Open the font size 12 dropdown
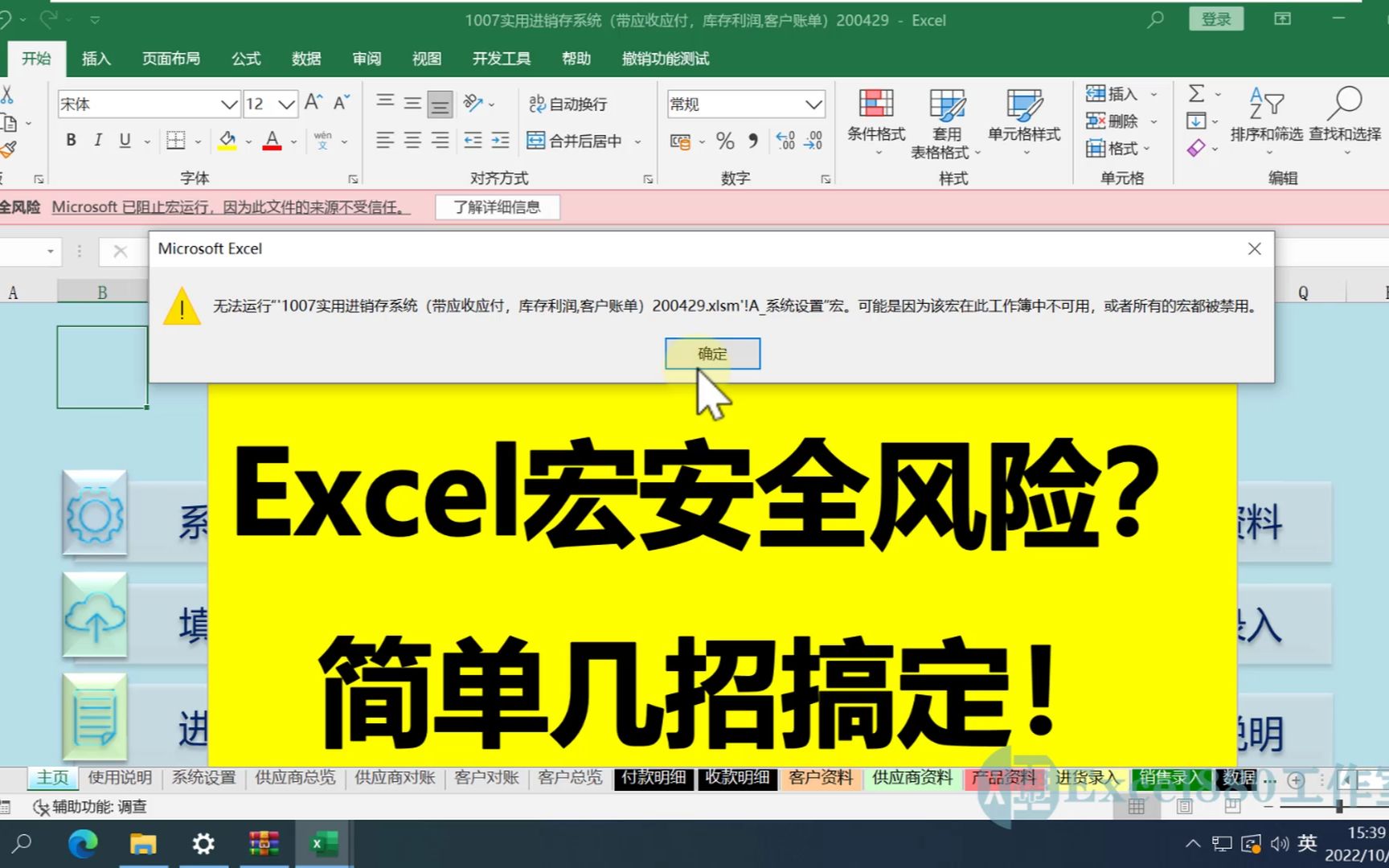Screen dimensions: 1389x868 pyautogui.click(x=287, y=104)
